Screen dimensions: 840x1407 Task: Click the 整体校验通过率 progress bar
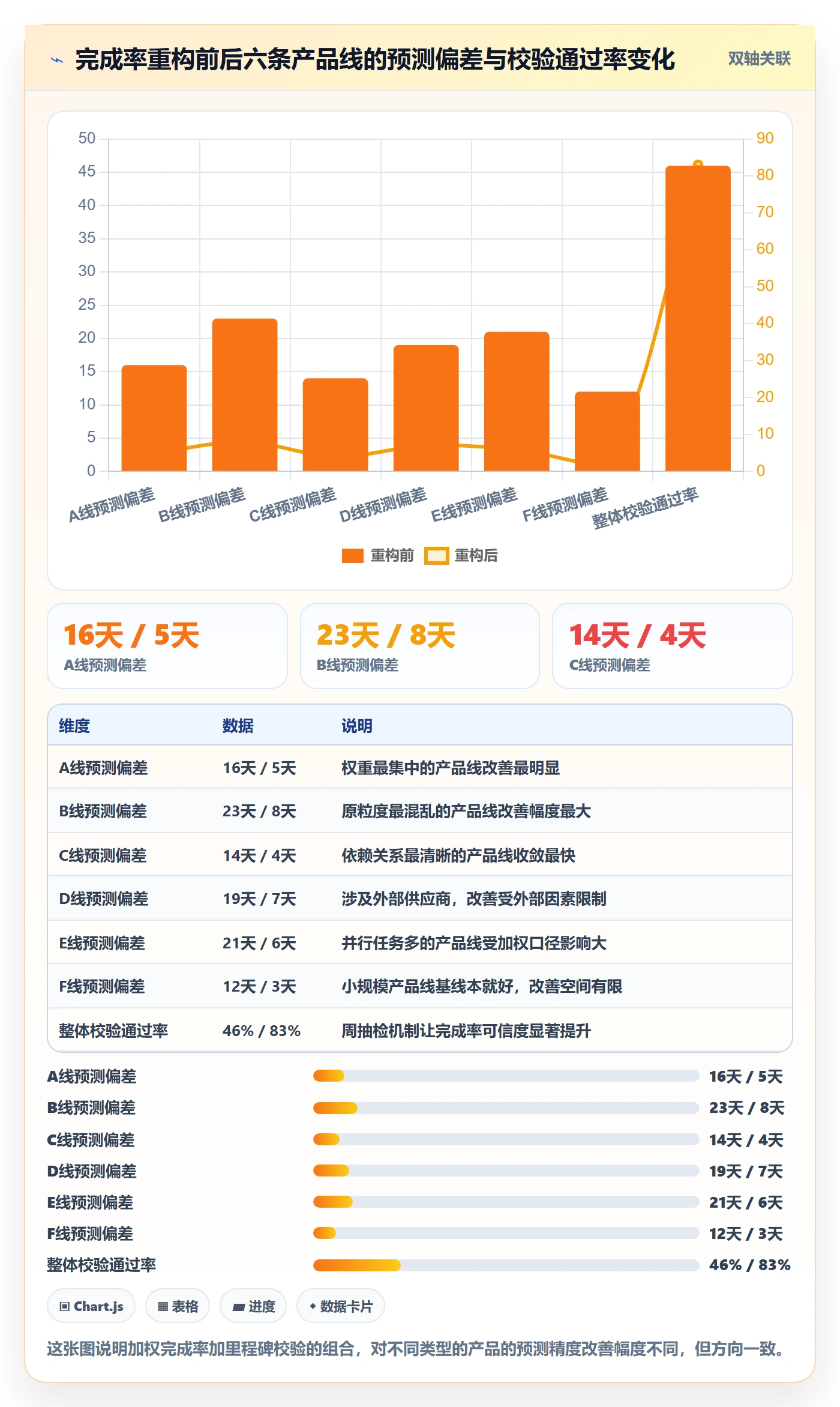pos(506,1265)
